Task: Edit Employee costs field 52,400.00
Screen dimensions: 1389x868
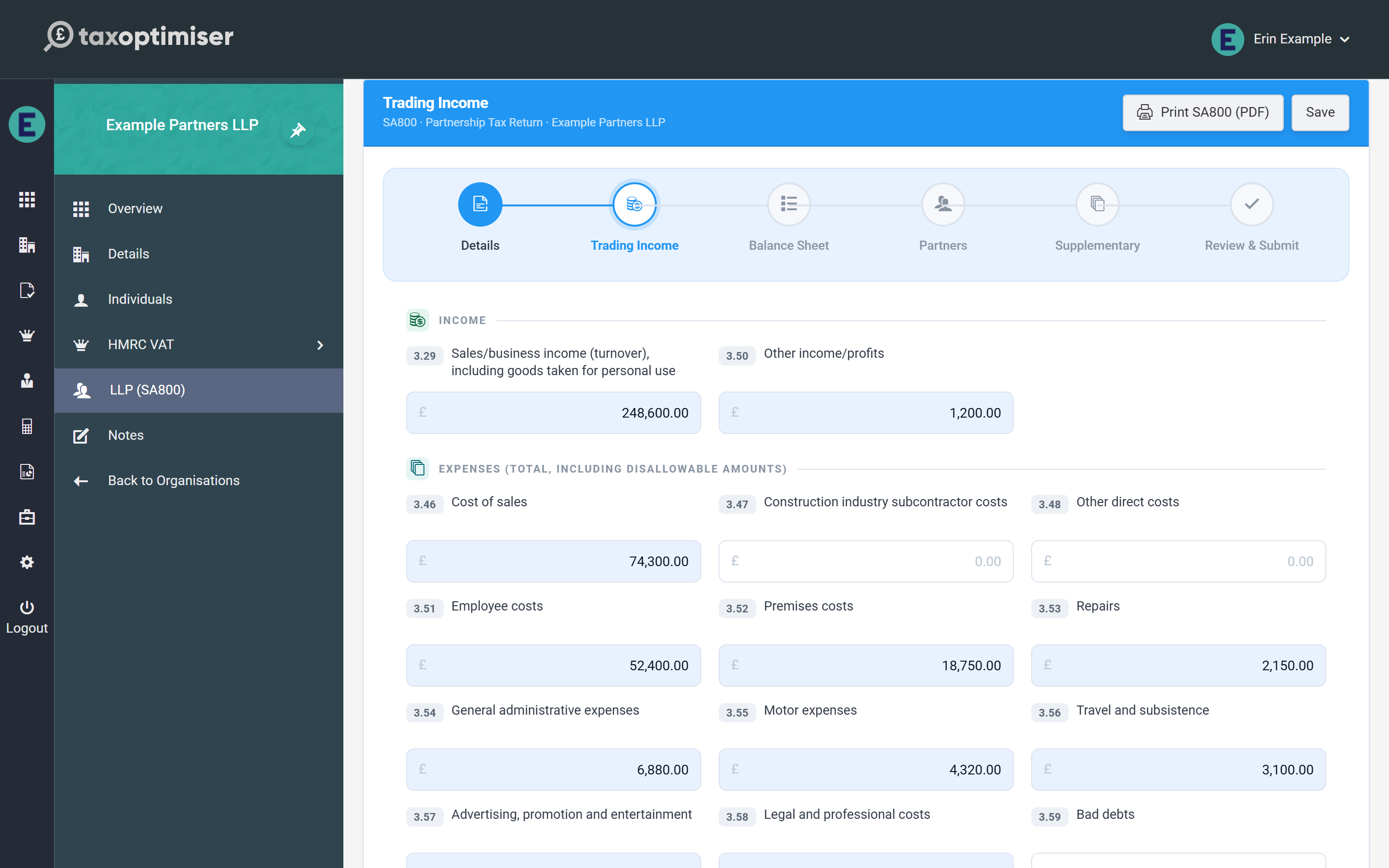Action: [x=553, y=665]
